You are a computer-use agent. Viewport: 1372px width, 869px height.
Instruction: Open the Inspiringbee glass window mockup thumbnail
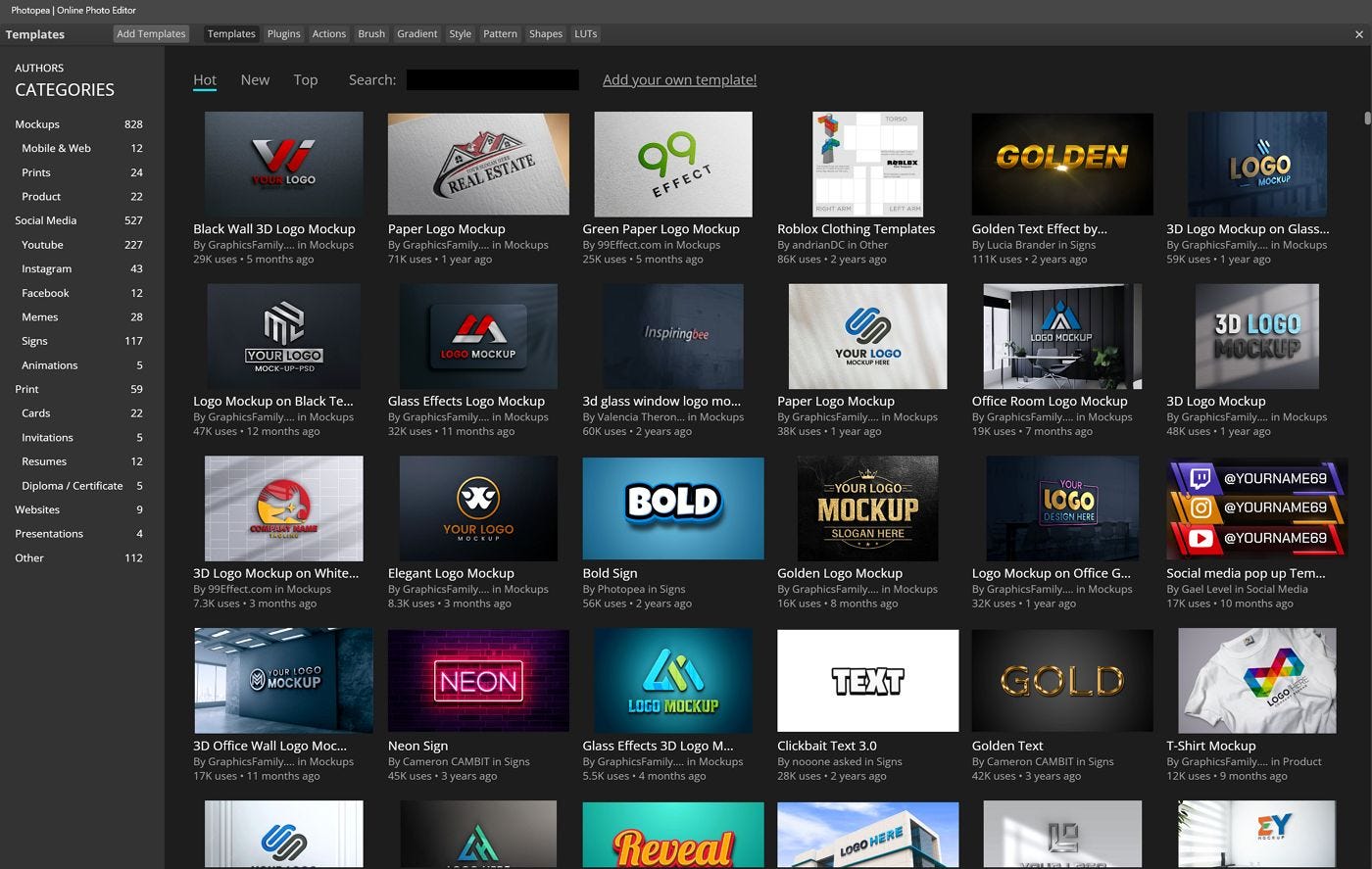click(673, 336)
